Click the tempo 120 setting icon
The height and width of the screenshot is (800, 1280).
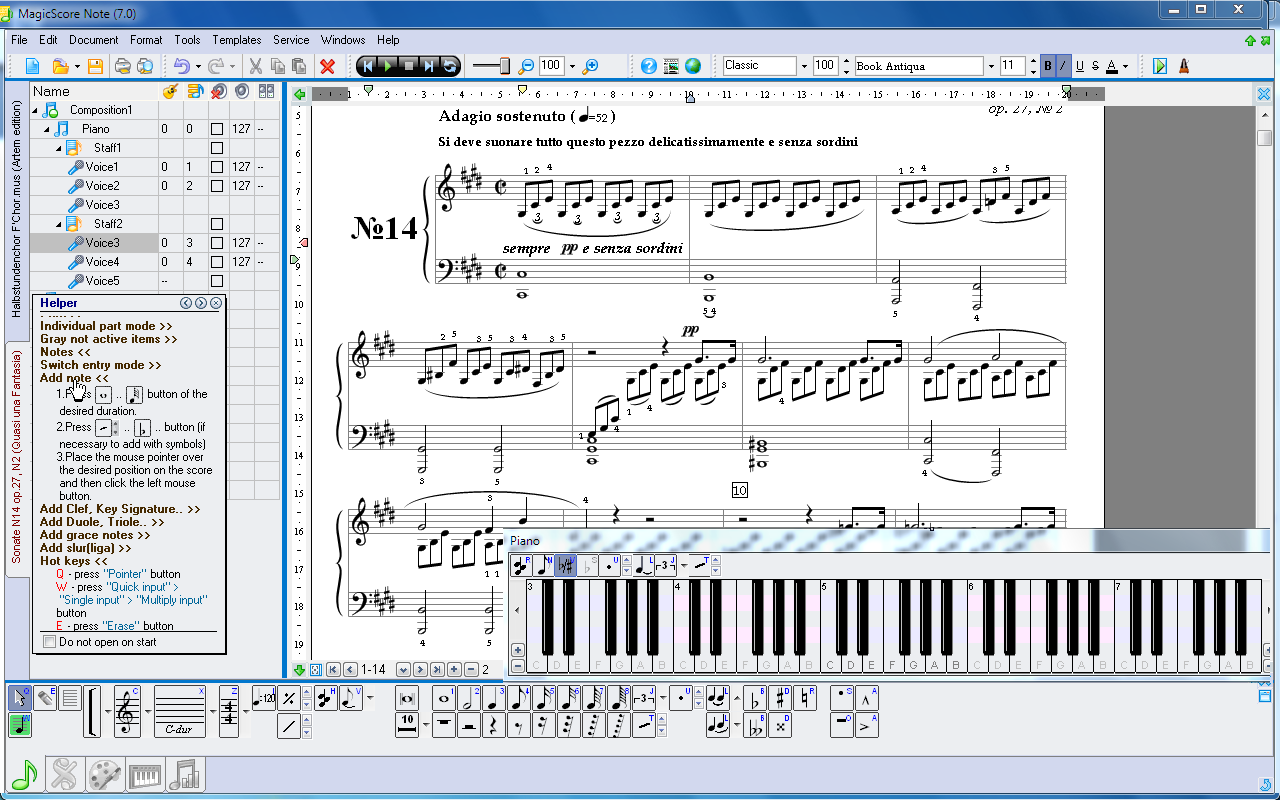[264, 698]
